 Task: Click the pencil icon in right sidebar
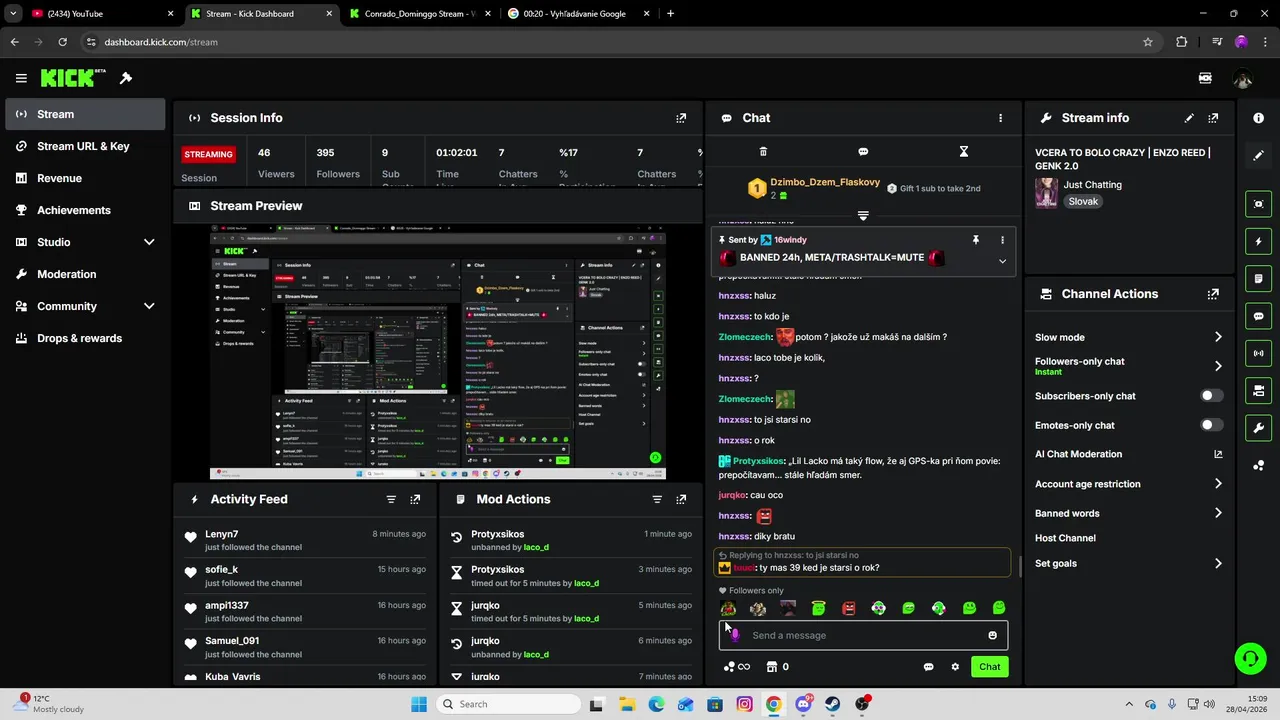(1258, 155)
